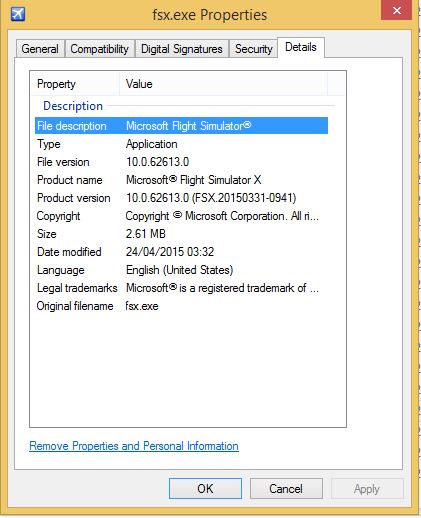Open the Digital Signatures tab
This screenshot has height=518, width=421.
click(182, 49)
